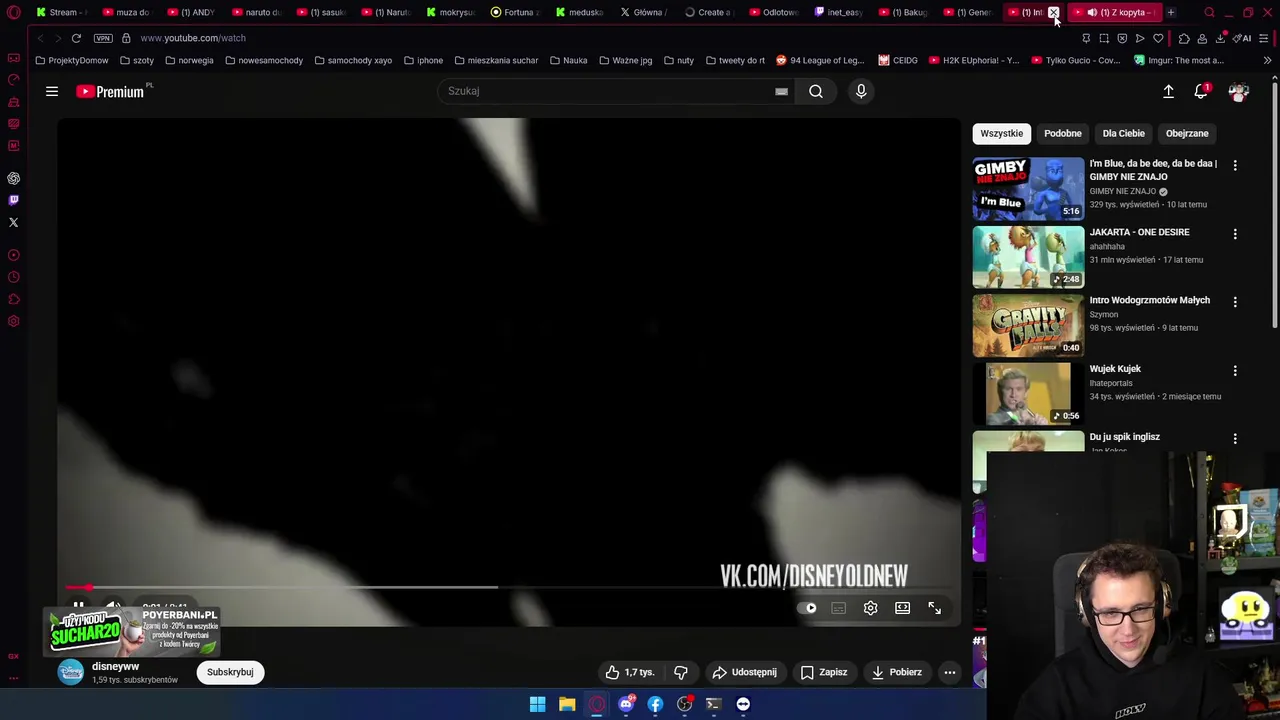The width and height of the screenshot is (1280, 720).
Task: Open File Explorer from the taskbar
Action: point(567,704)
